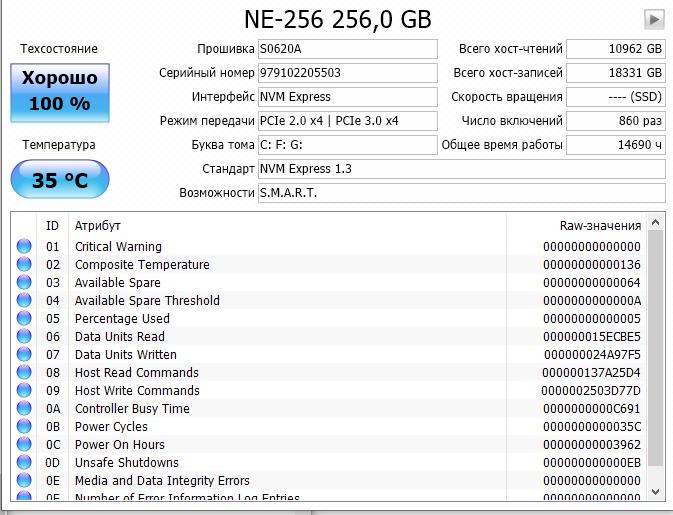Click the serial number field

pos(346,73)
